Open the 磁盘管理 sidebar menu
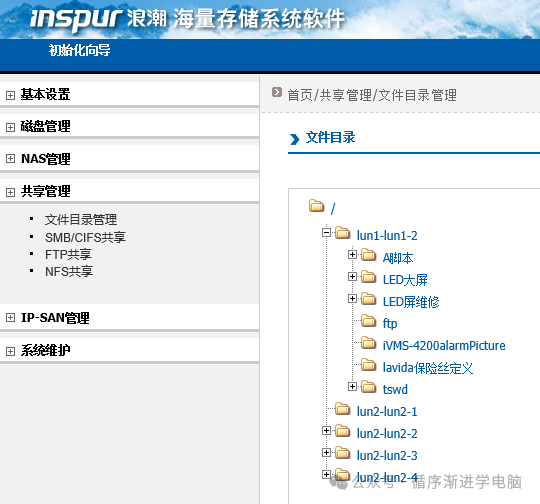This screenshot has width=540, height=504. 45,126
